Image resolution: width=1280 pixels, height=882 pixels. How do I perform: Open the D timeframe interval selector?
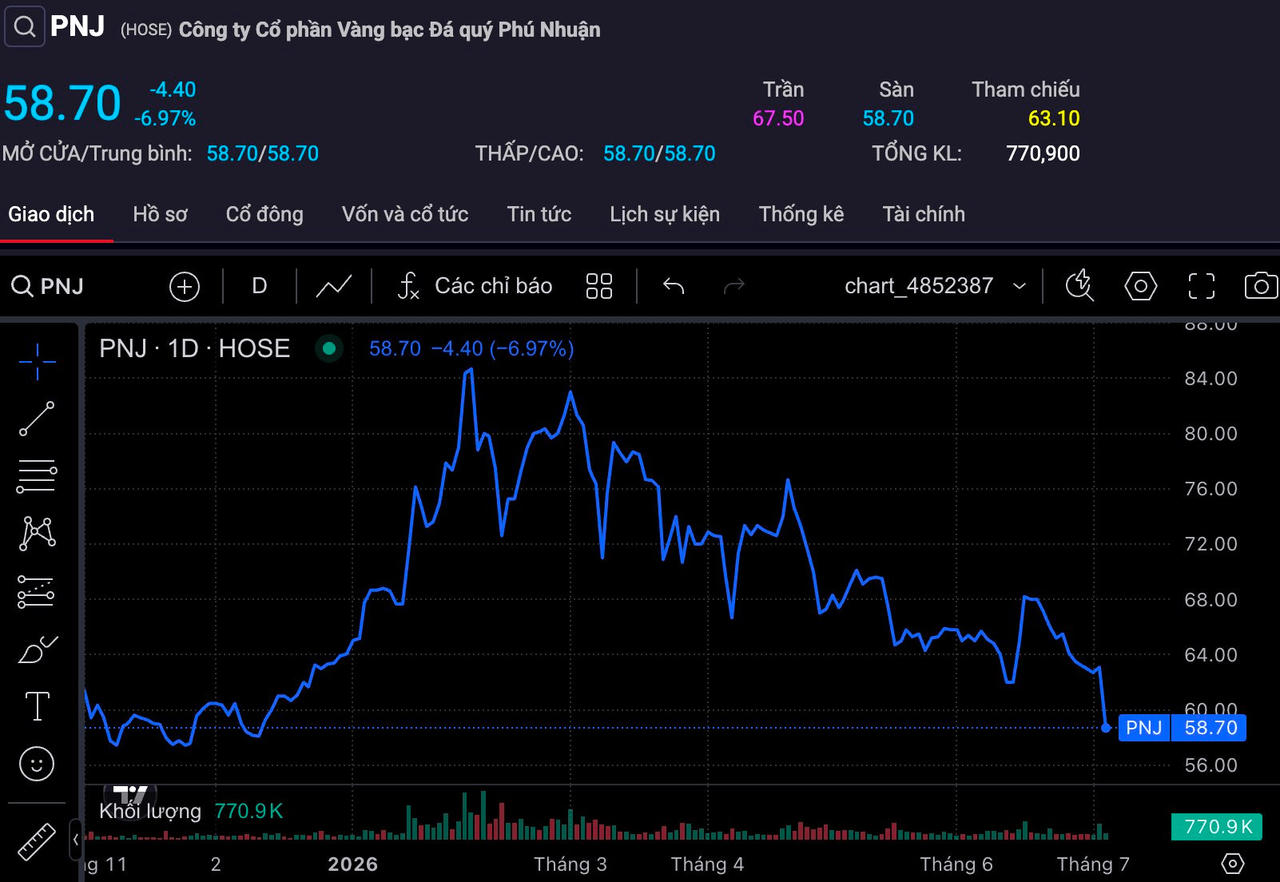259,286
